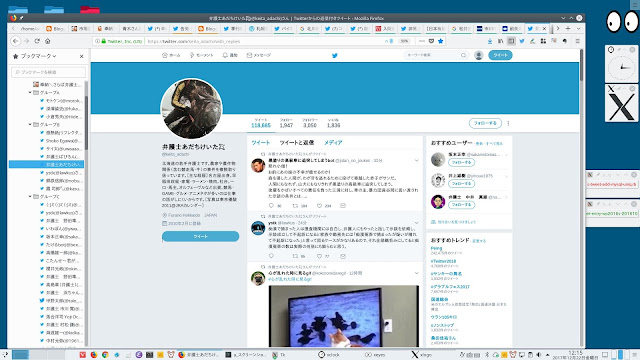Open the account avatar menu
The image size is (640, 360).
(x=479, y=55)
